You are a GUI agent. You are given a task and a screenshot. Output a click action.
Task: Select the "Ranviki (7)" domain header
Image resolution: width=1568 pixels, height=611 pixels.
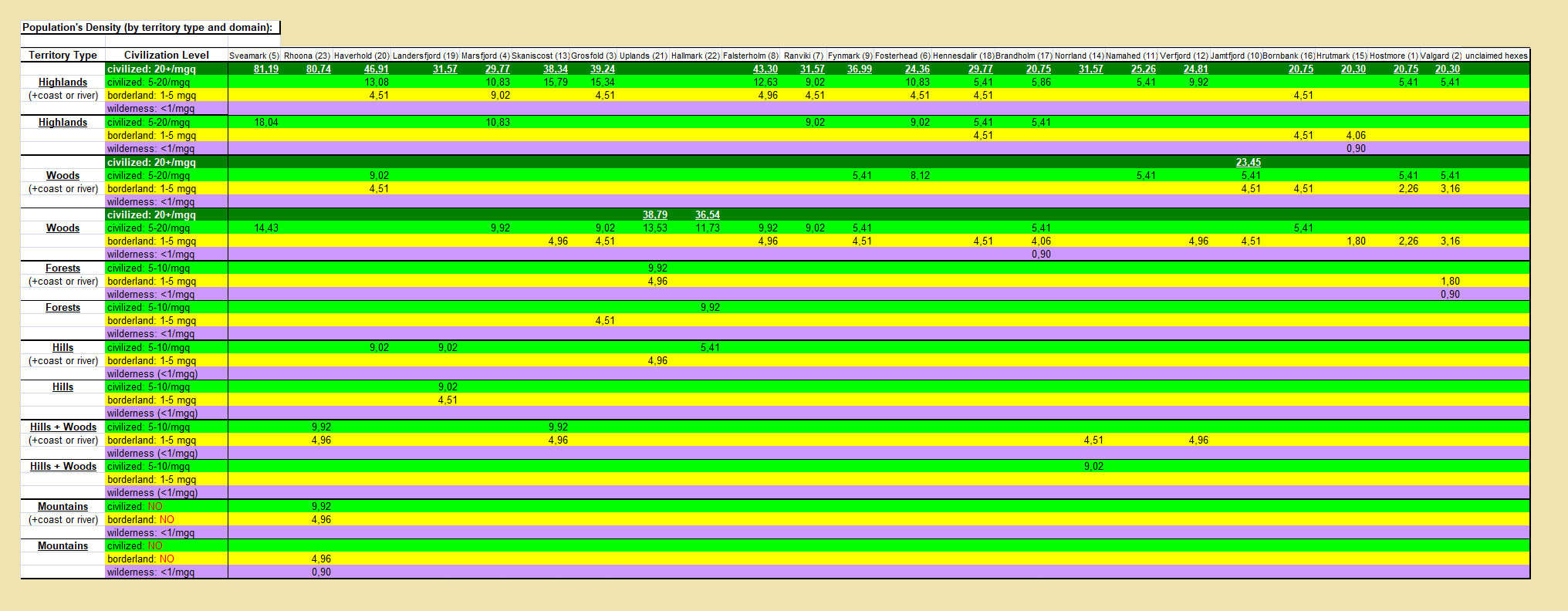coord(803,56)
